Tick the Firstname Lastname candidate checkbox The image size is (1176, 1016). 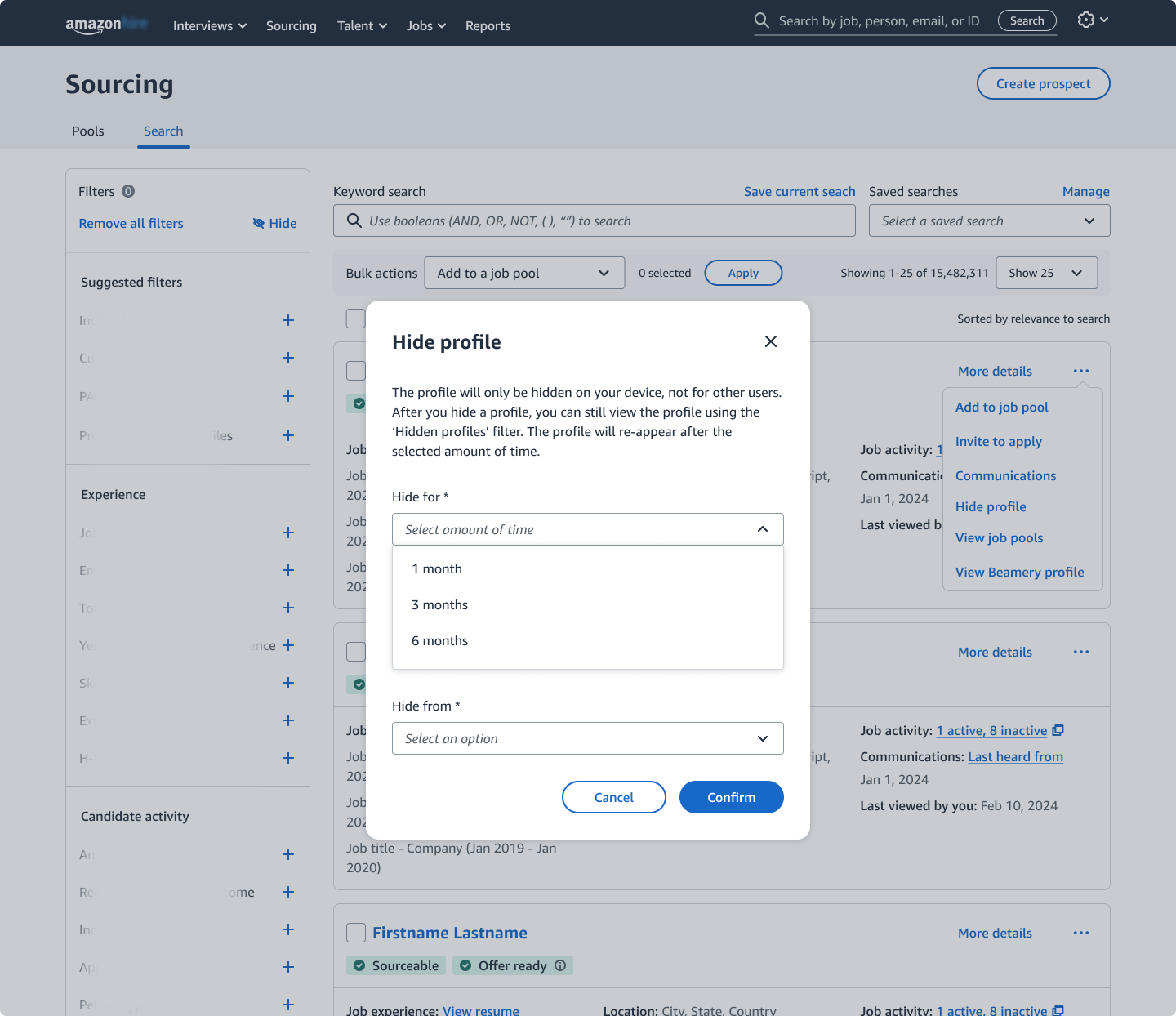[356, 933]
